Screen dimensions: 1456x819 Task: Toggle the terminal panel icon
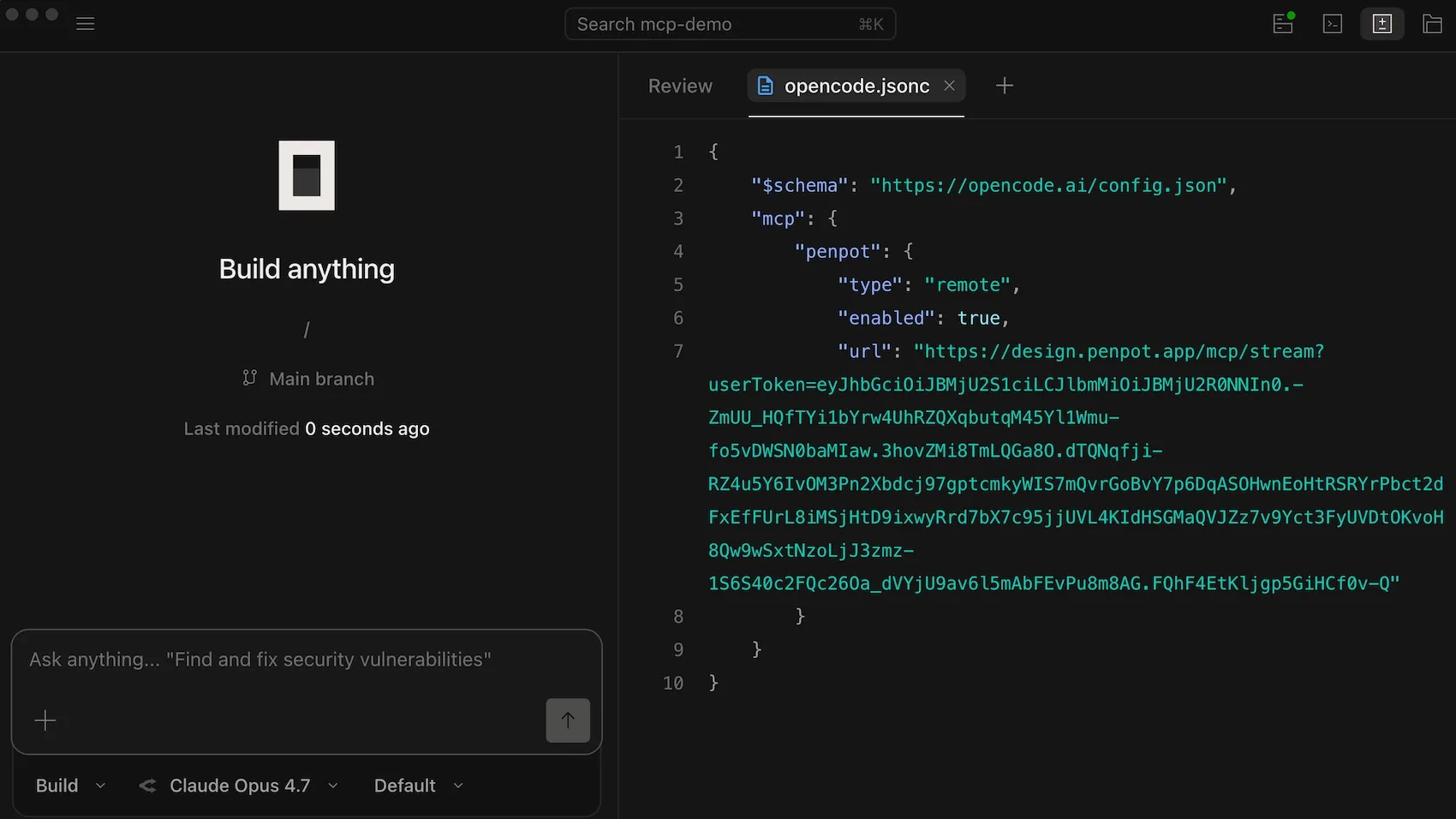1333,24
